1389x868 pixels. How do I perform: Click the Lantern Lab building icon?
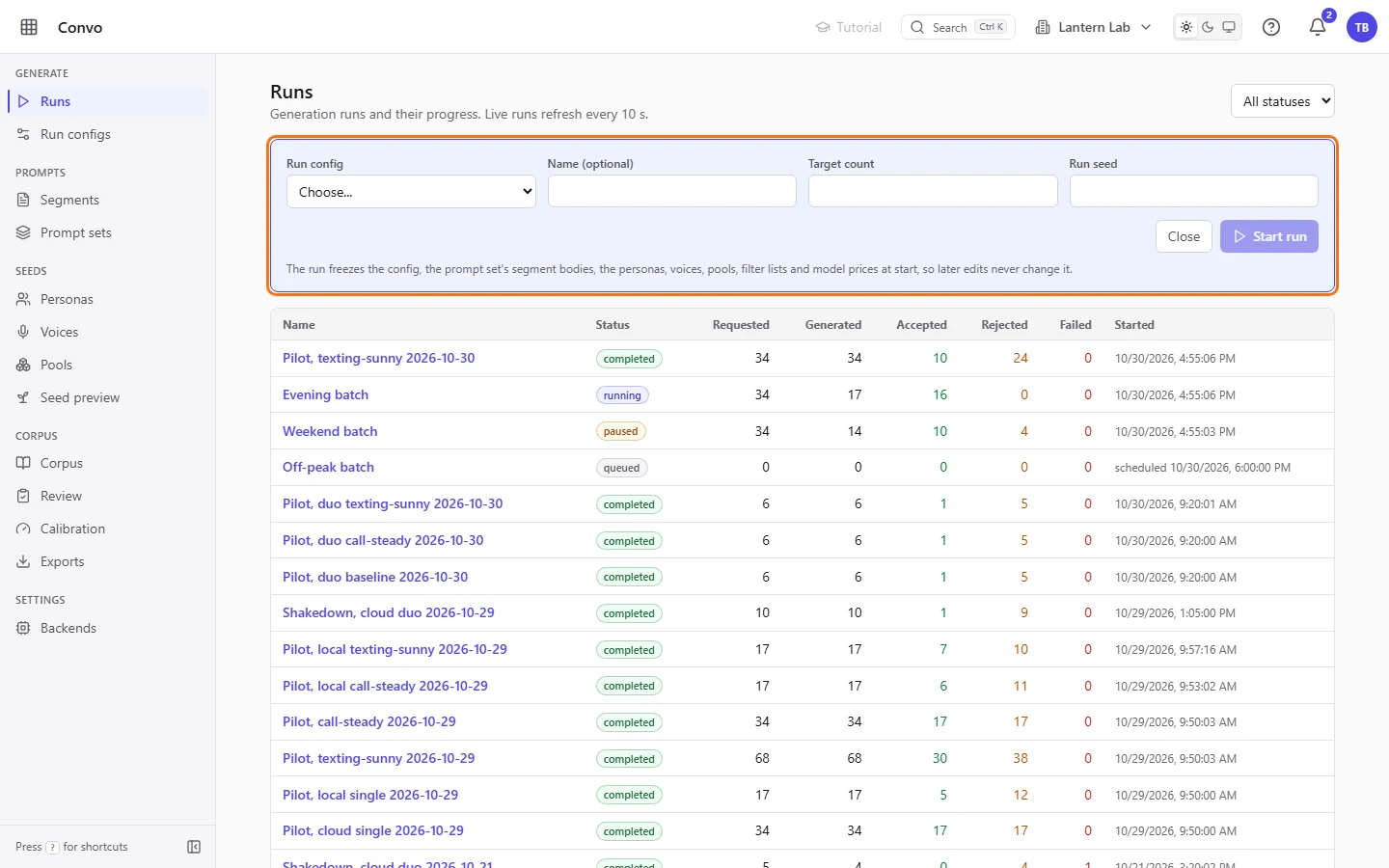pos(1043,27)
